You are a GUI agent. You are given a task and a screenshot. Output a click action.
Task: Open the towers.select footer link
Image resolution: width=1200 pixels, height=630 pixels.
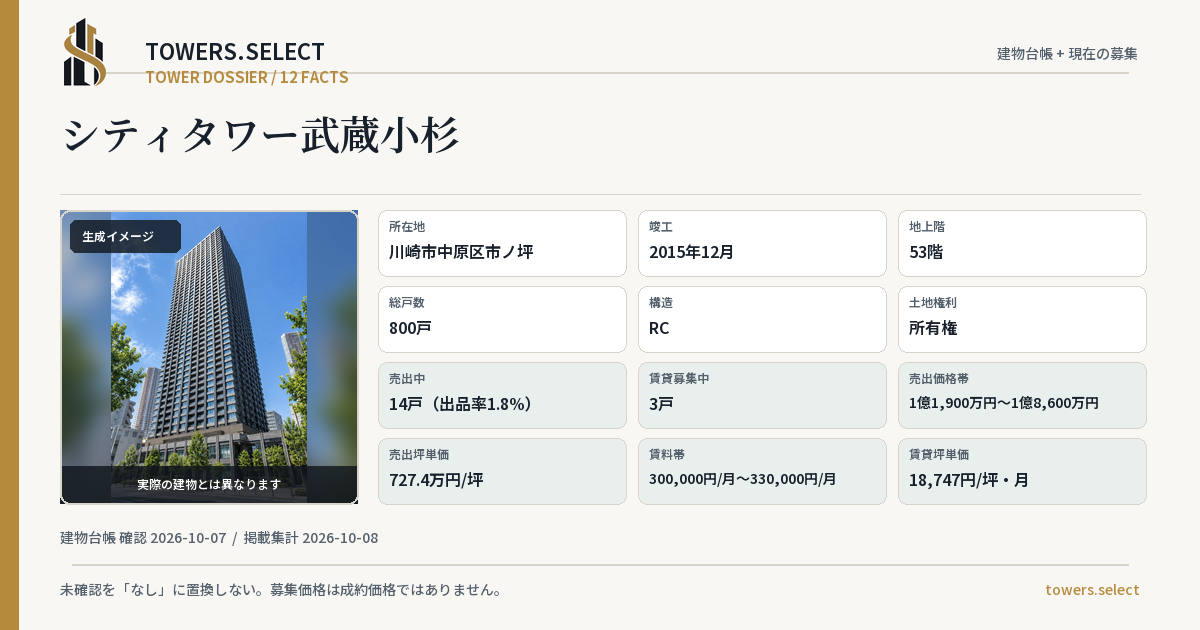point(1092,590)
